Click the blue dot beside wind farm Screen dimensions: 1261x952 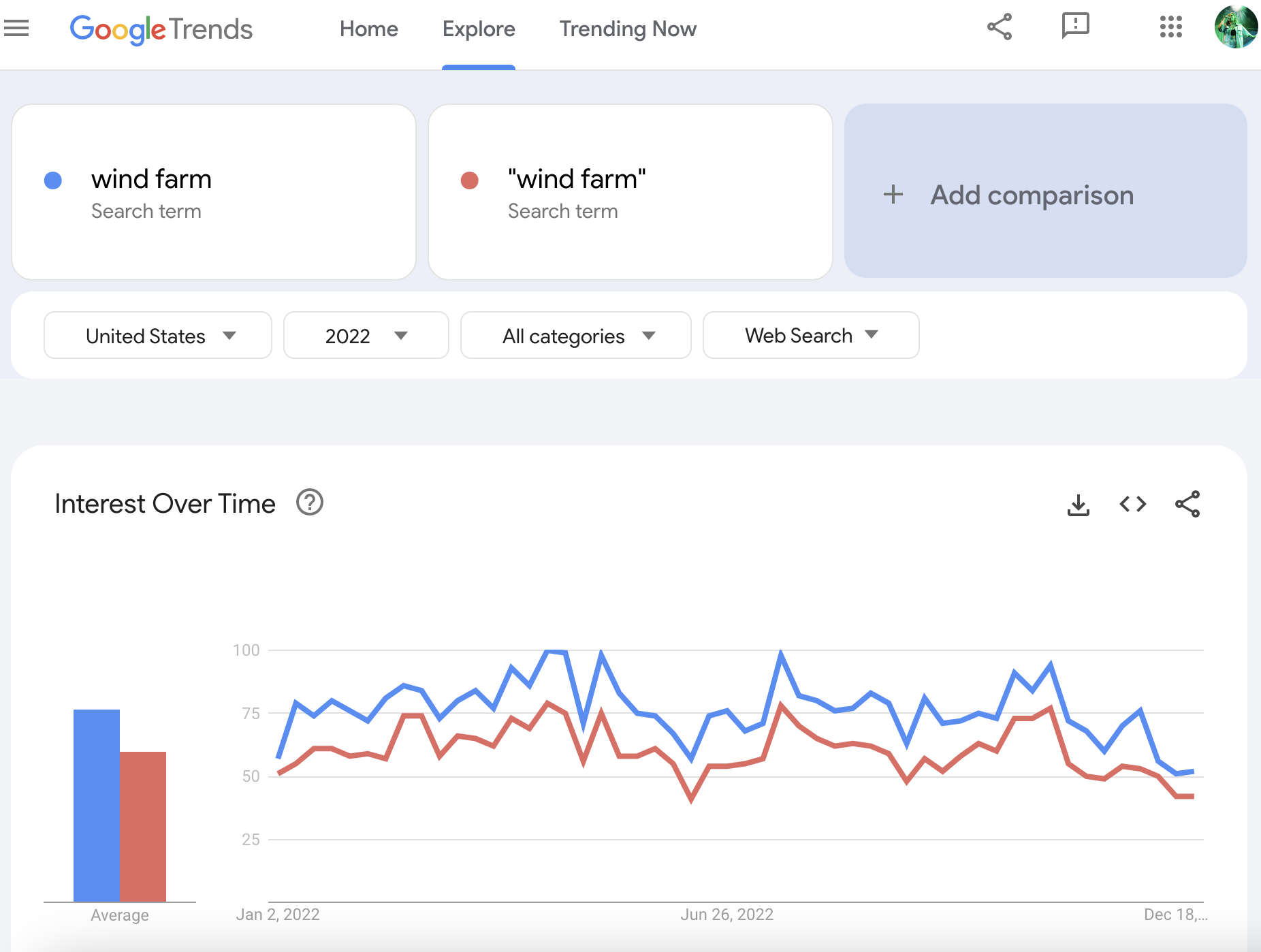(x=53, y=180)
